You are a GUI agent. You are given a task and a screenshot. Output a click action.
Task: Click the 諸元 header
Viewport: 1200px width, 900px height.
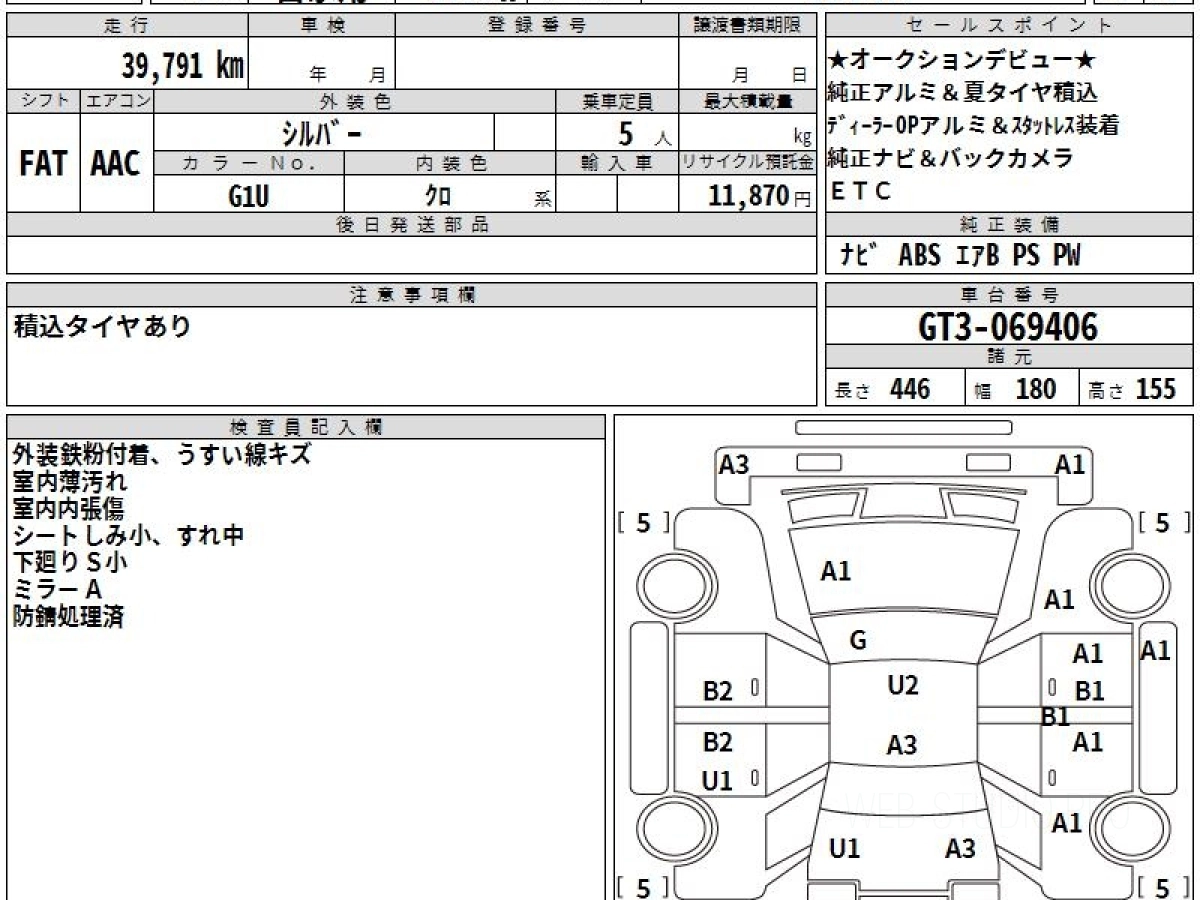1010,358
